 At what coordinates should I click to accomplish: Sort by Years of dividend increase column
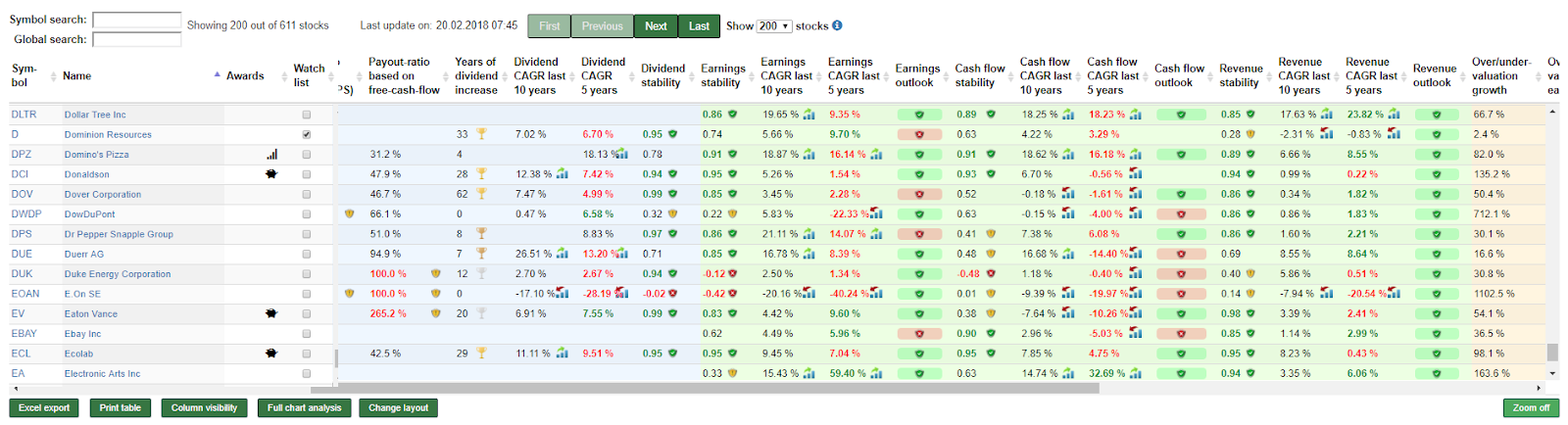click(x=476, y=75)
